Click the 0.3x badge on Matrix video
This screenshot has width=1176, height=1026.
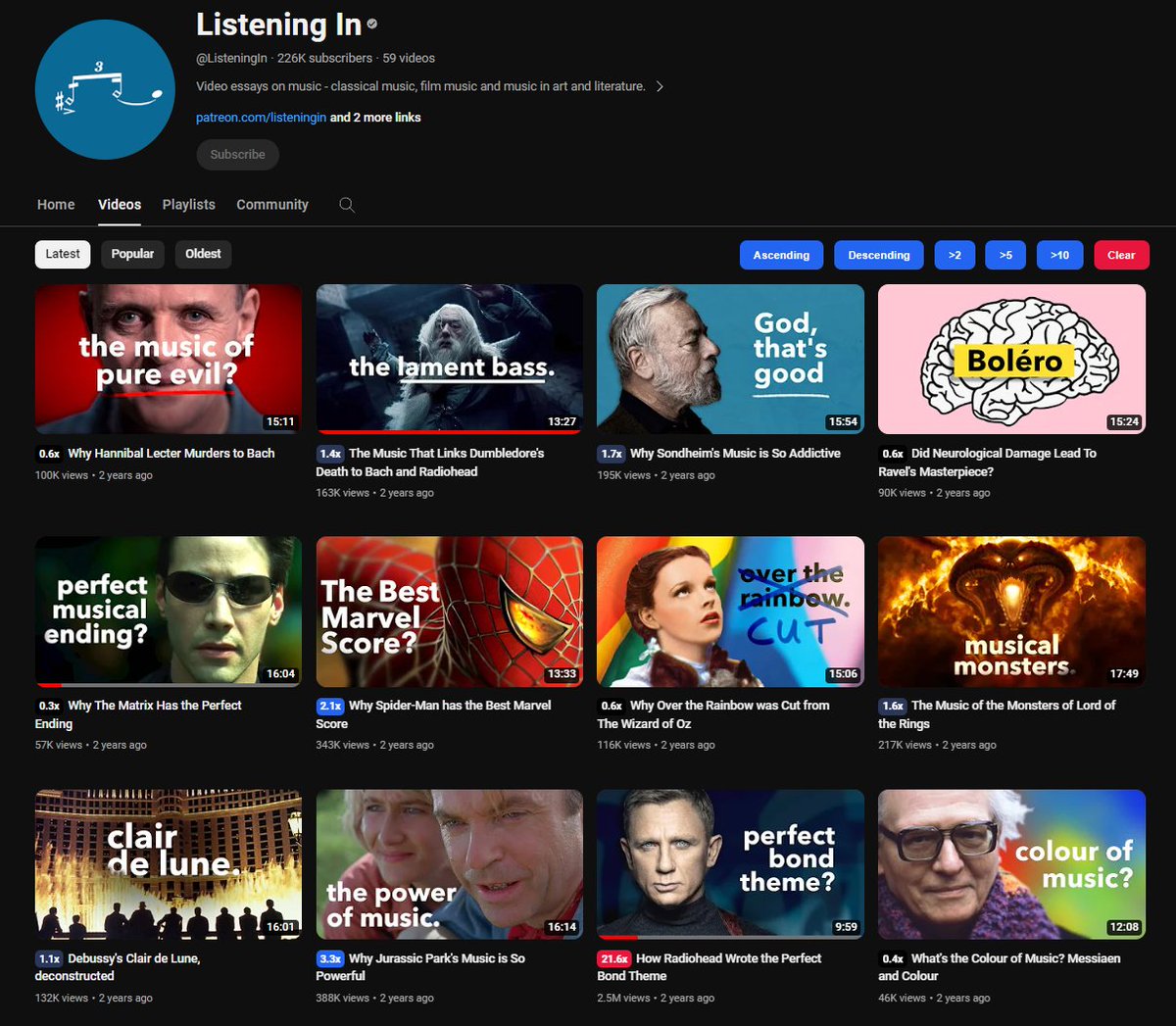coord(49,706)
